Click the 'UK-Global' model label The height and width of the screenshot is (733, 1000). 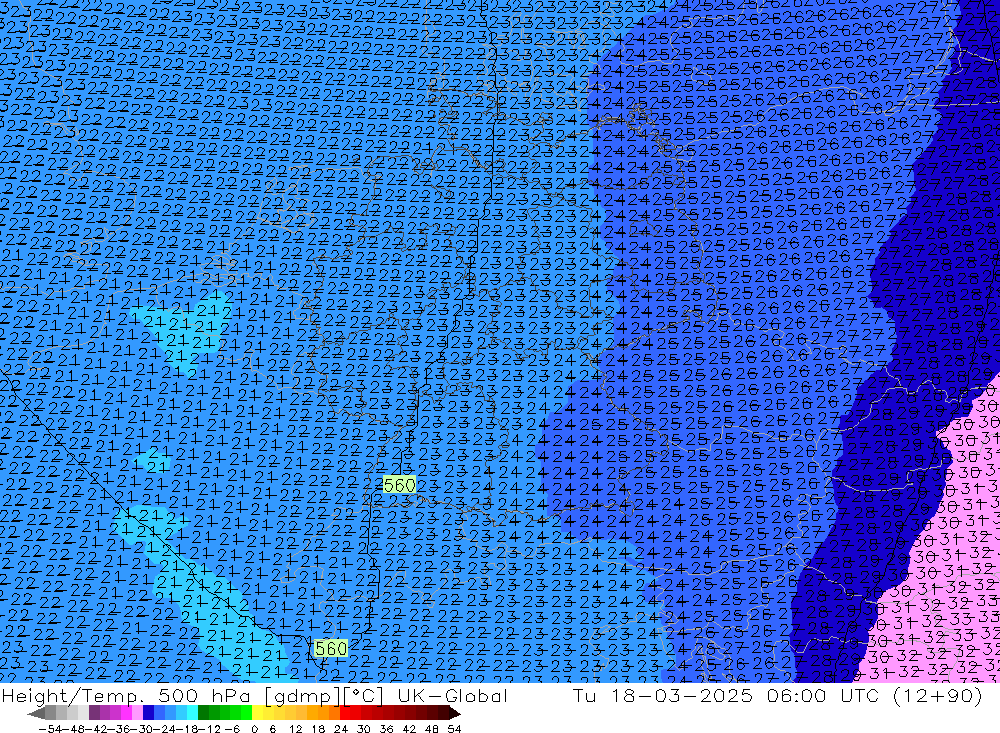click(x=452, y=695)
